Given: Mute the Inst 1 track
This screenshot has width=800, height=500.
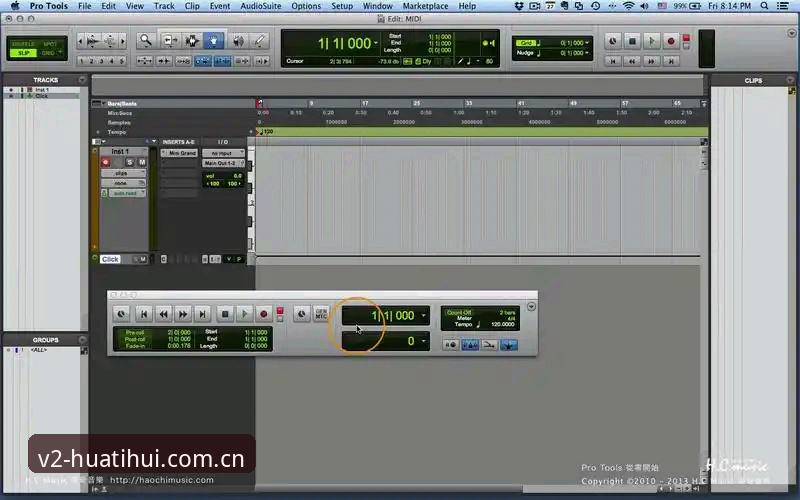Looking at the screenshot, I should [142, 162].
